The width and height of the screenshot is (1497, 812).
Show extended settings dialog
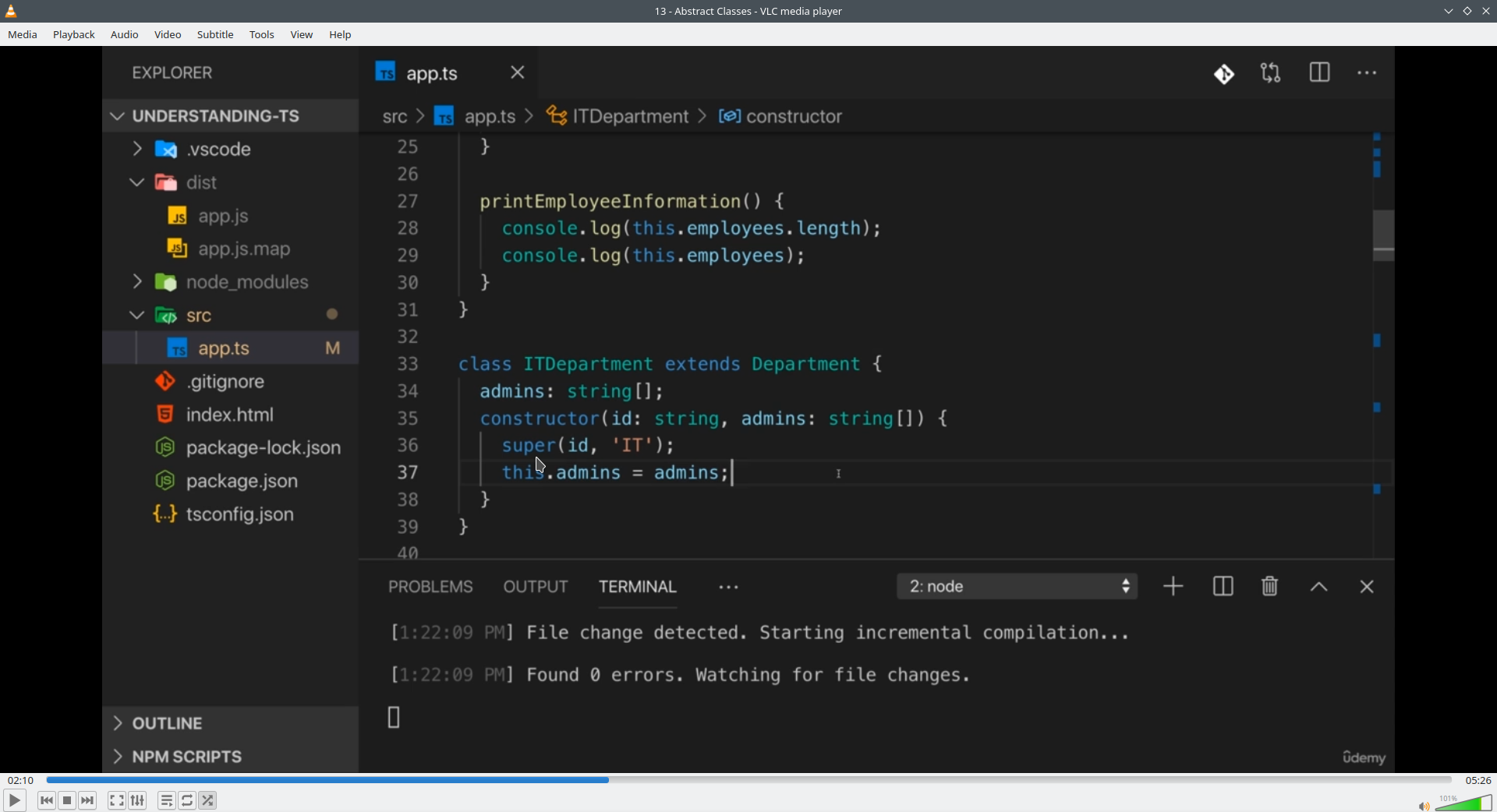[138, 800]
